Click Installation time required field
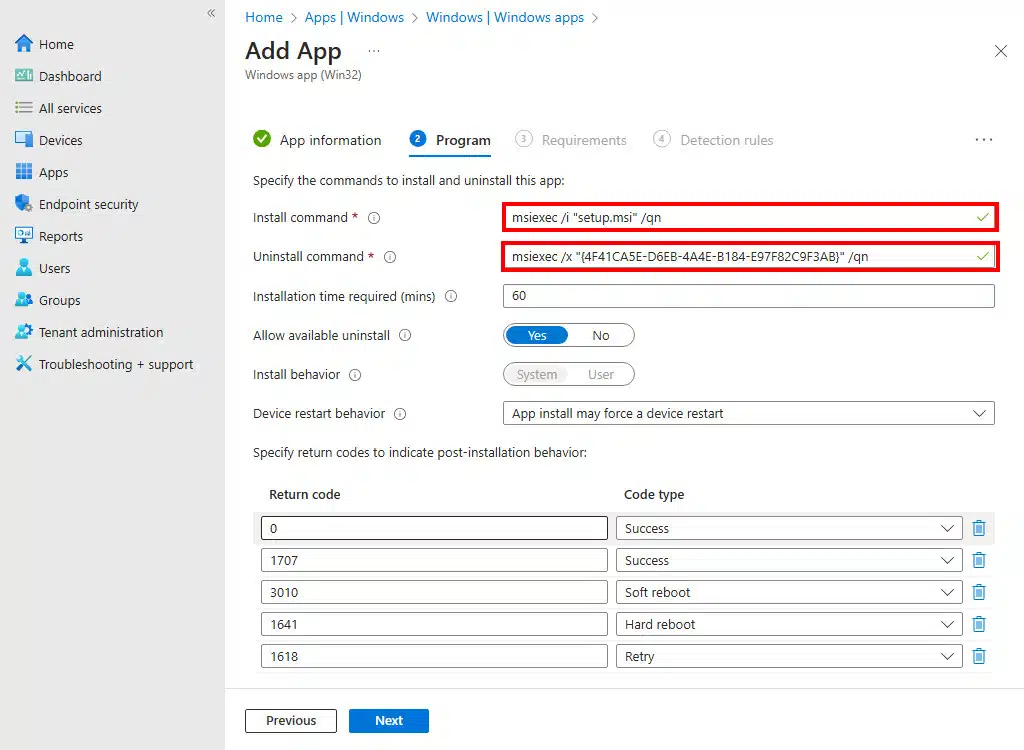The width and height of the screenshot is (1024, 750). pos(748,296)
